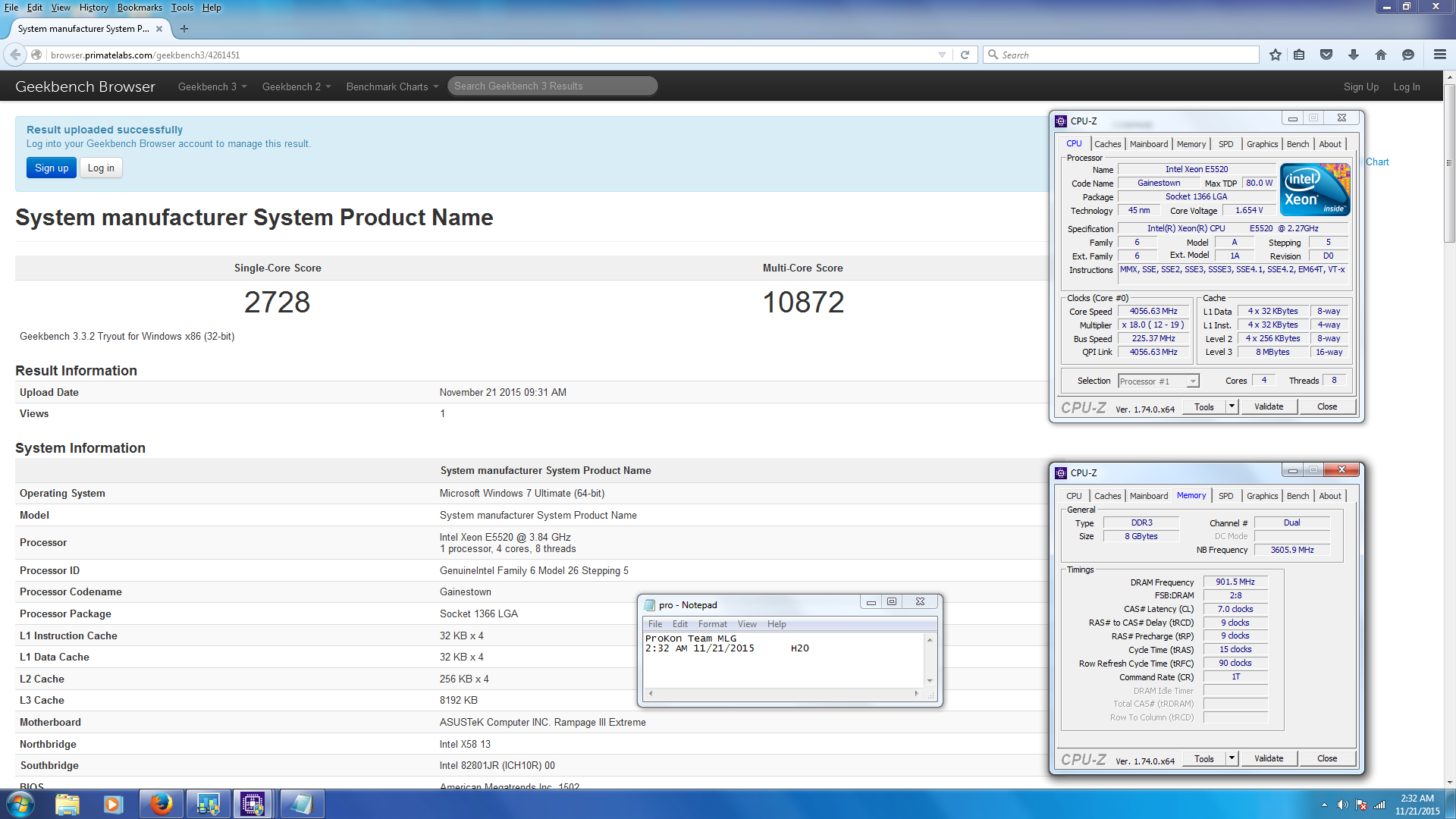
Task: Click Validate in lower CPU-Z window
Action: 1269,758
